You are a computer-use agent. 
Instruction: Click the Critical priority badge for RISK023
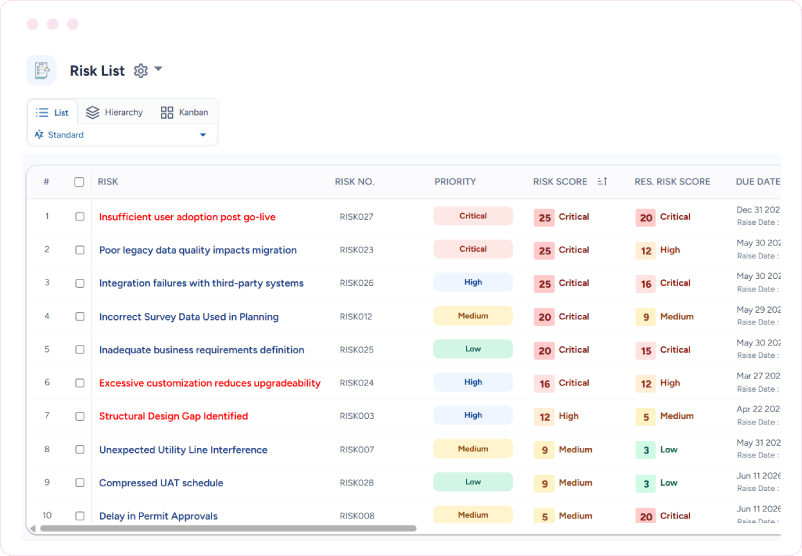(473, 249)
